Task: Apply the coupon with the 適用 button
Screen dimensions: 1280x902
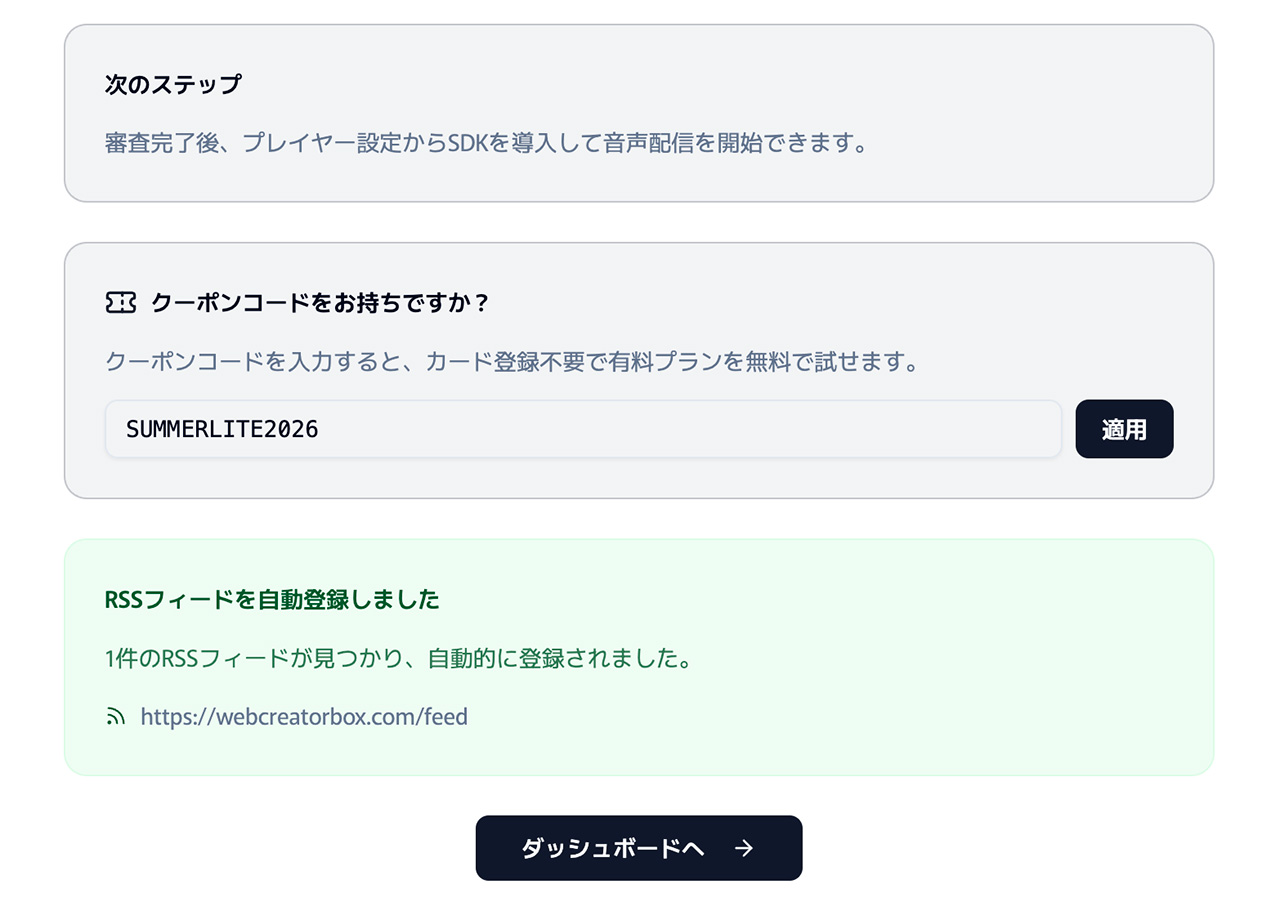Action: [x=1124, y=429]
